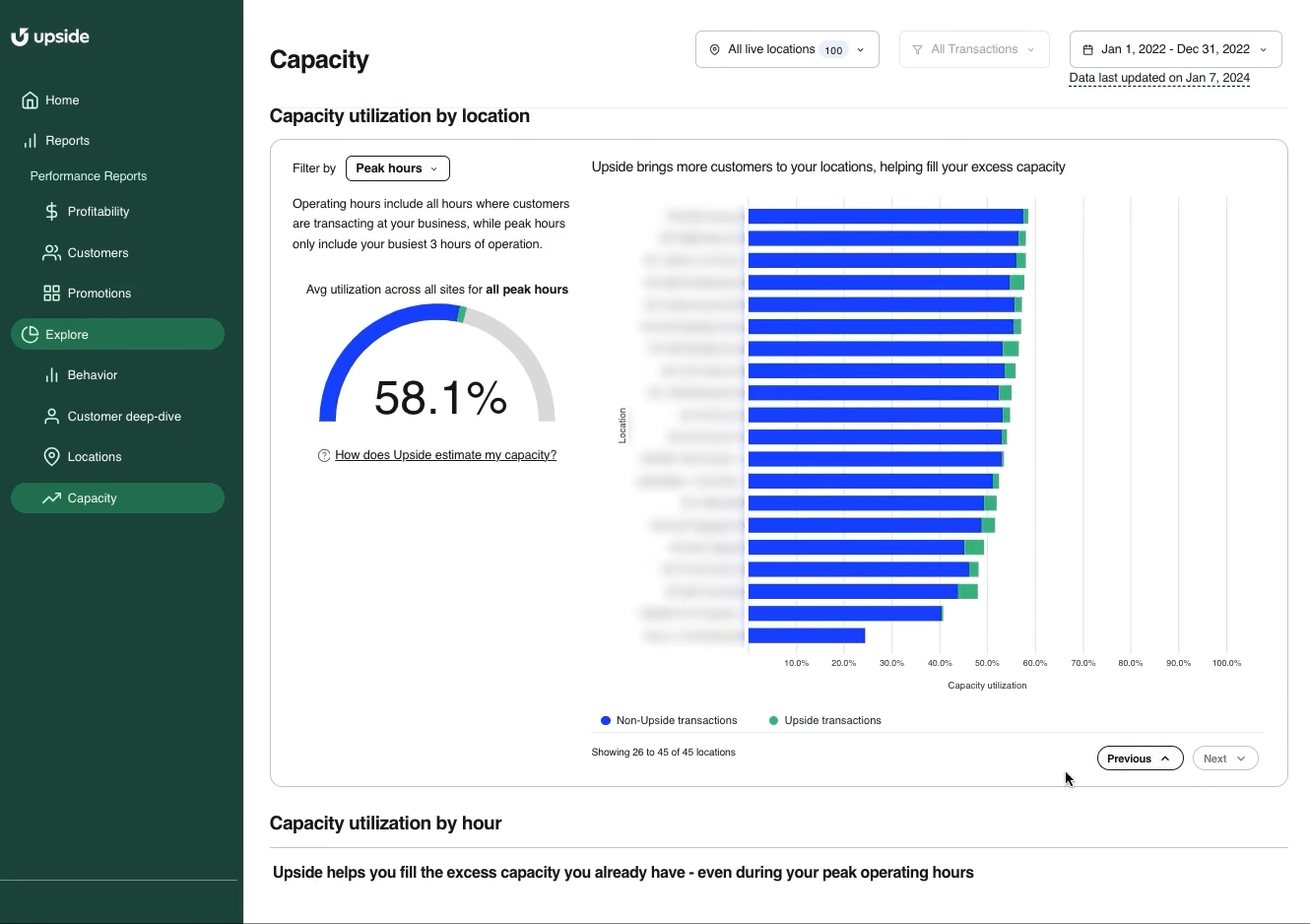Select the Explore section
Viewport: 1310px width, 924px height.
(x=118, y=334)
